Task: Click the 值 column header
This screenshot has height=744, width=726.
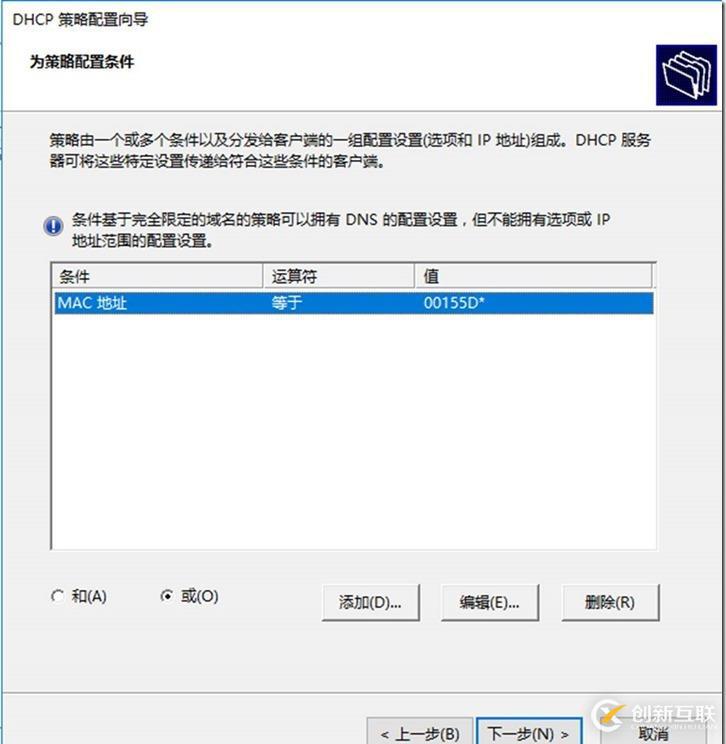Action: pos(534,276)
